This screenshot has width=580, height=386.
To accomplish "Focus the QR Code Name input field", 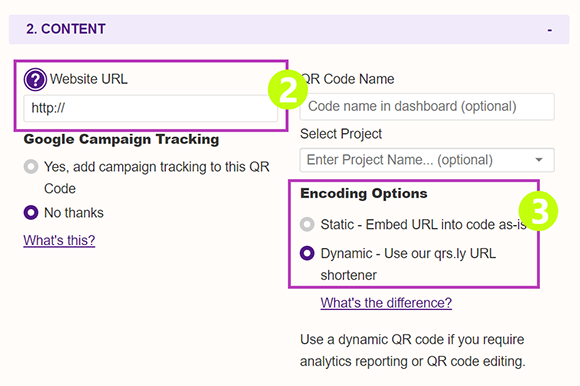I will pos(427,106).
